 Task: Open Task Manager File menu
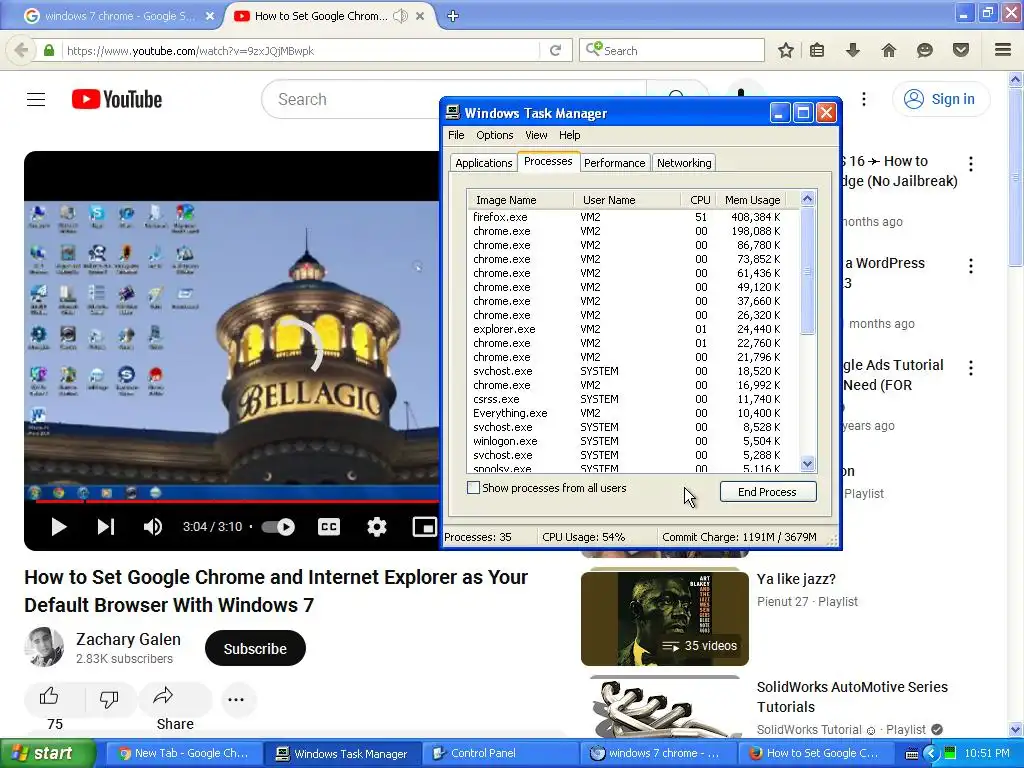coord(456,135)
